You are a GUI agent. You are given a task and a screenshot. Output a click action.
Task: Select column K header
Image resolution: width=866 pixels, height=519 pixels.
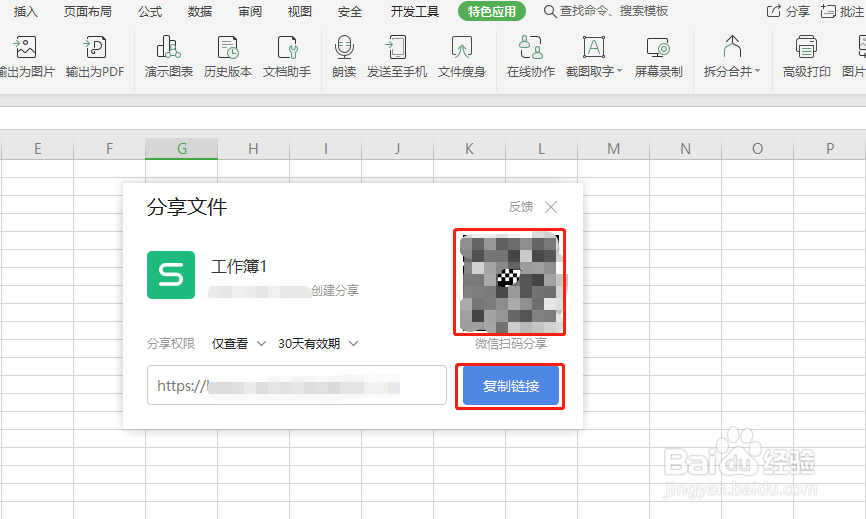[469, 149]
